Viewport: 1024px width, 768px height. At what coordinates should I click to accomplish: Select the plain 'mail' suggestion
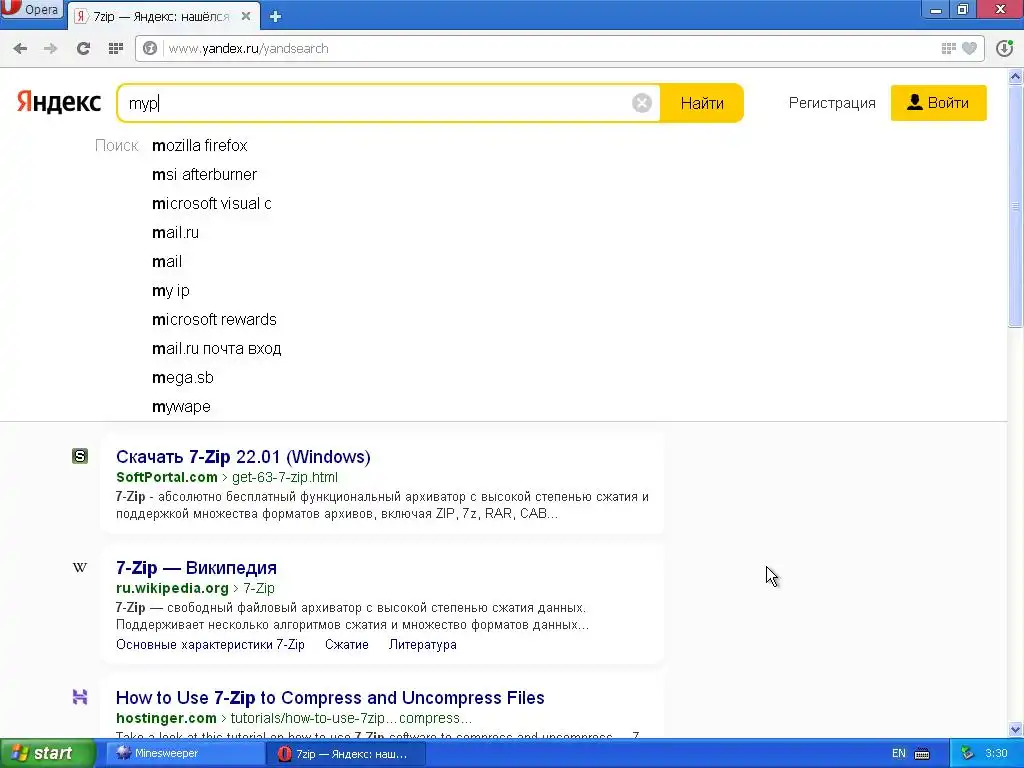(x=167, y=261)
